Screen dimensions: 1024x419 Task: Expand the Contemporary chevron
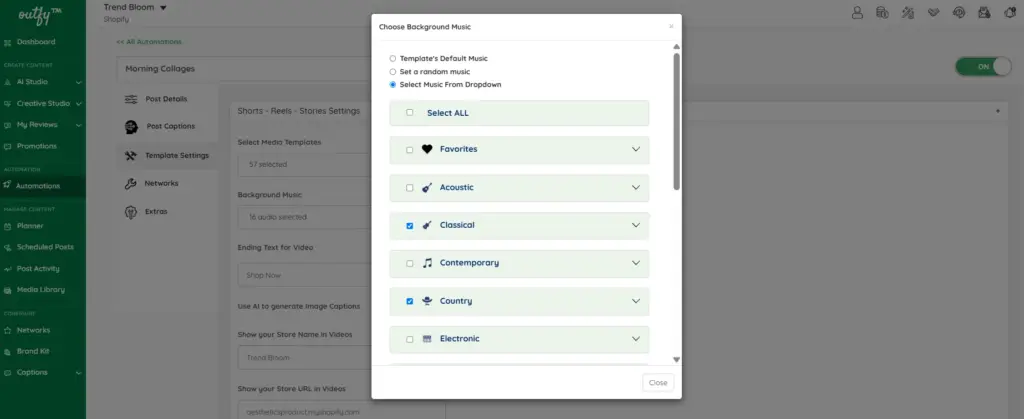(x=636, y=263)
